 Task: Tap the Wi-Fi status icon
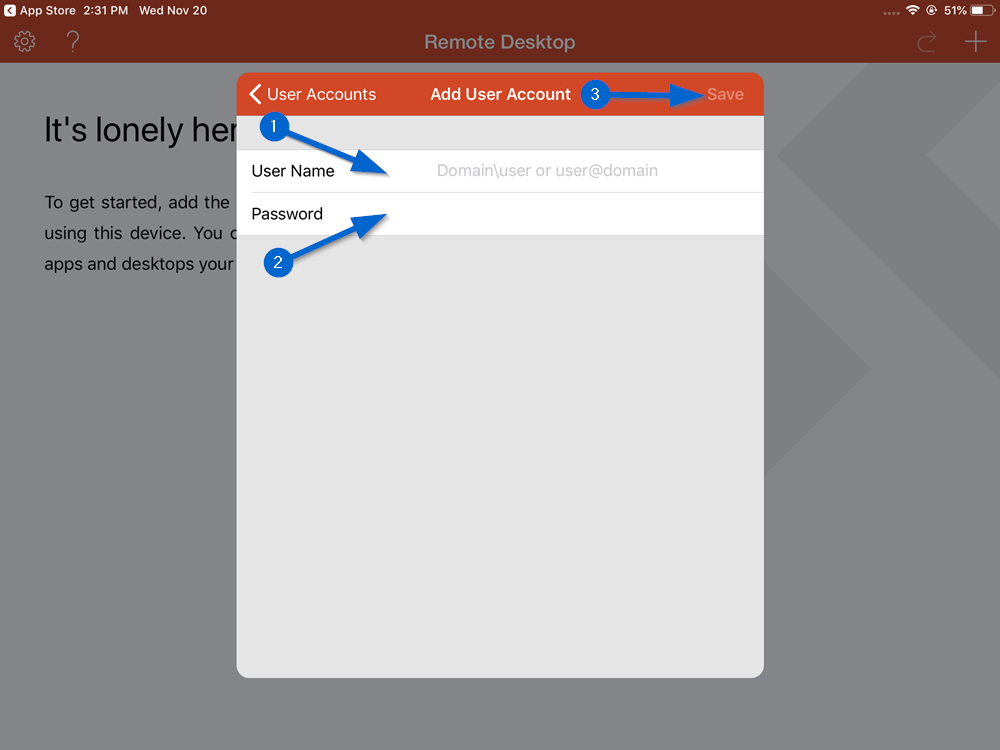(x=913, y=10)
